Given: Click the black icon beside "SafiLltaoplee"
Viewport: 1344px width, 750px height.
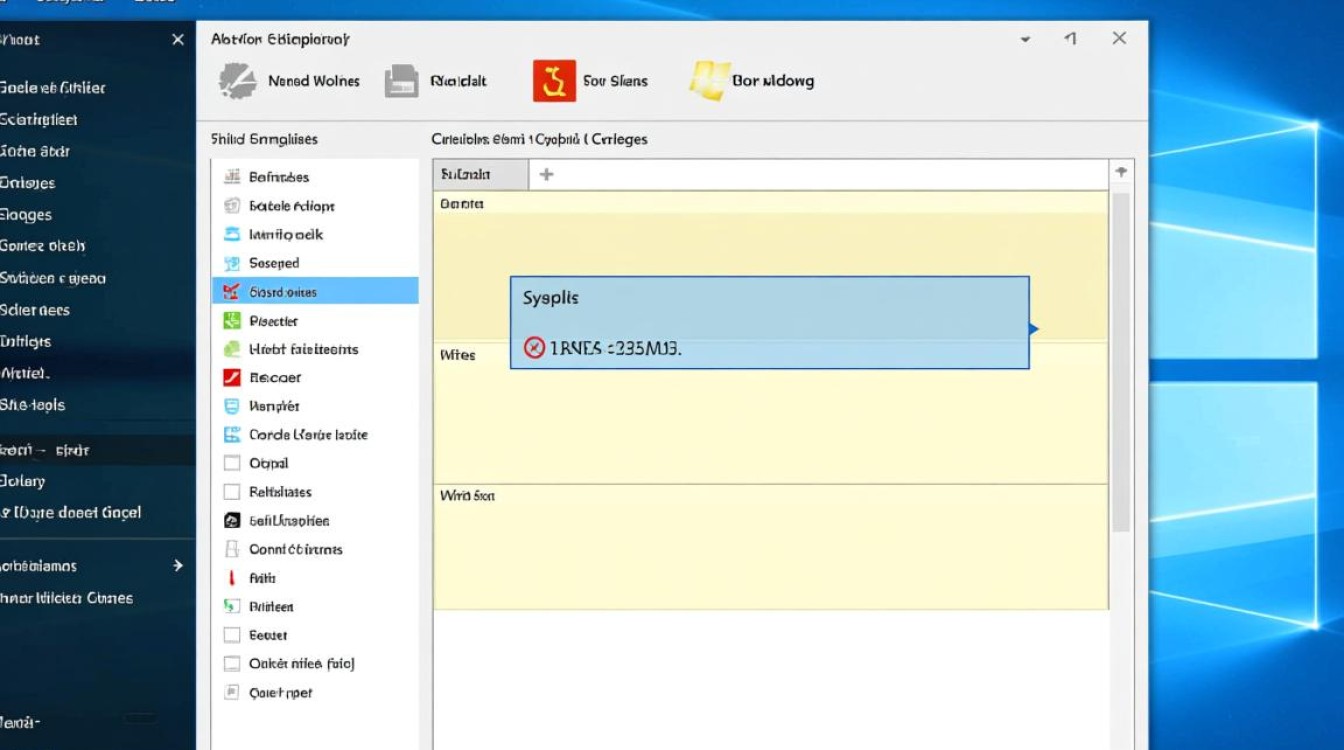Looking at the screenshot, I should coord(232,521).
